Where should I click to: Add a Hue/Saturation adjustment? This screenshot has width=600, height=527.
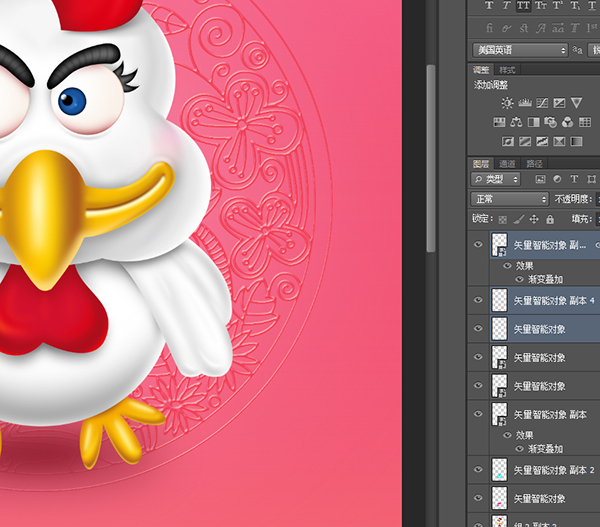tap(499, 122)
